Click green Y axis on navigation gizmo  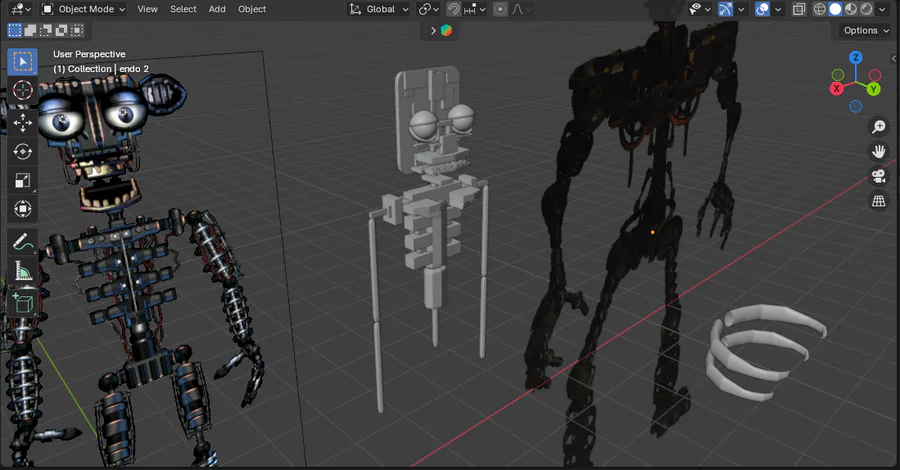874,89
